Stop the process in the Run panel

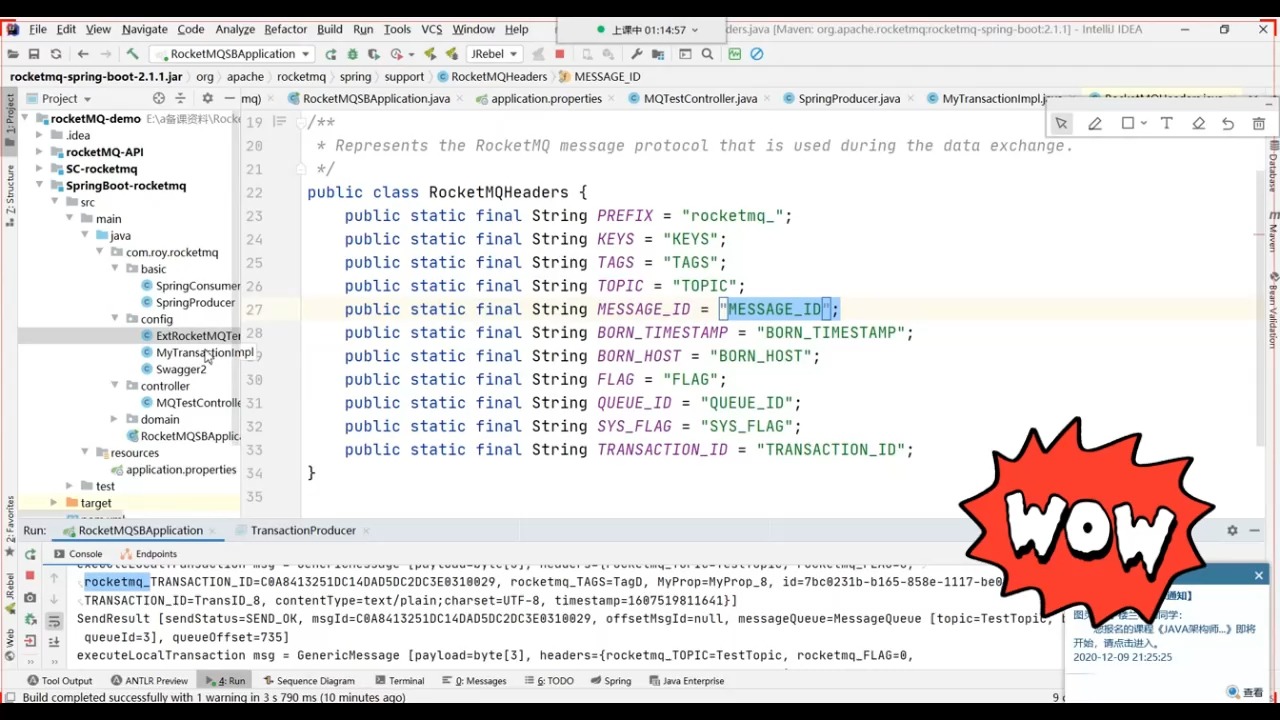click(30, 576)
